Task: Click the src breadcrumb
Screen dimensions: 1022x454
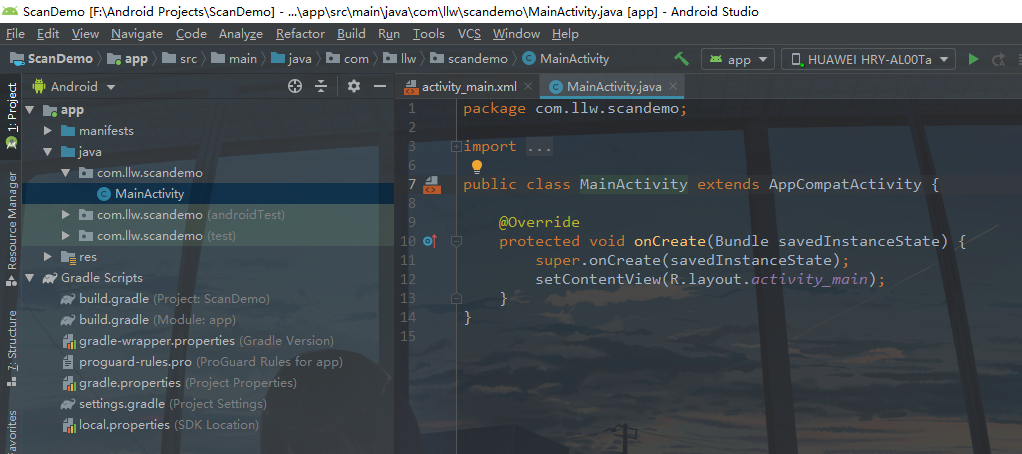Action: coord(179,59)
